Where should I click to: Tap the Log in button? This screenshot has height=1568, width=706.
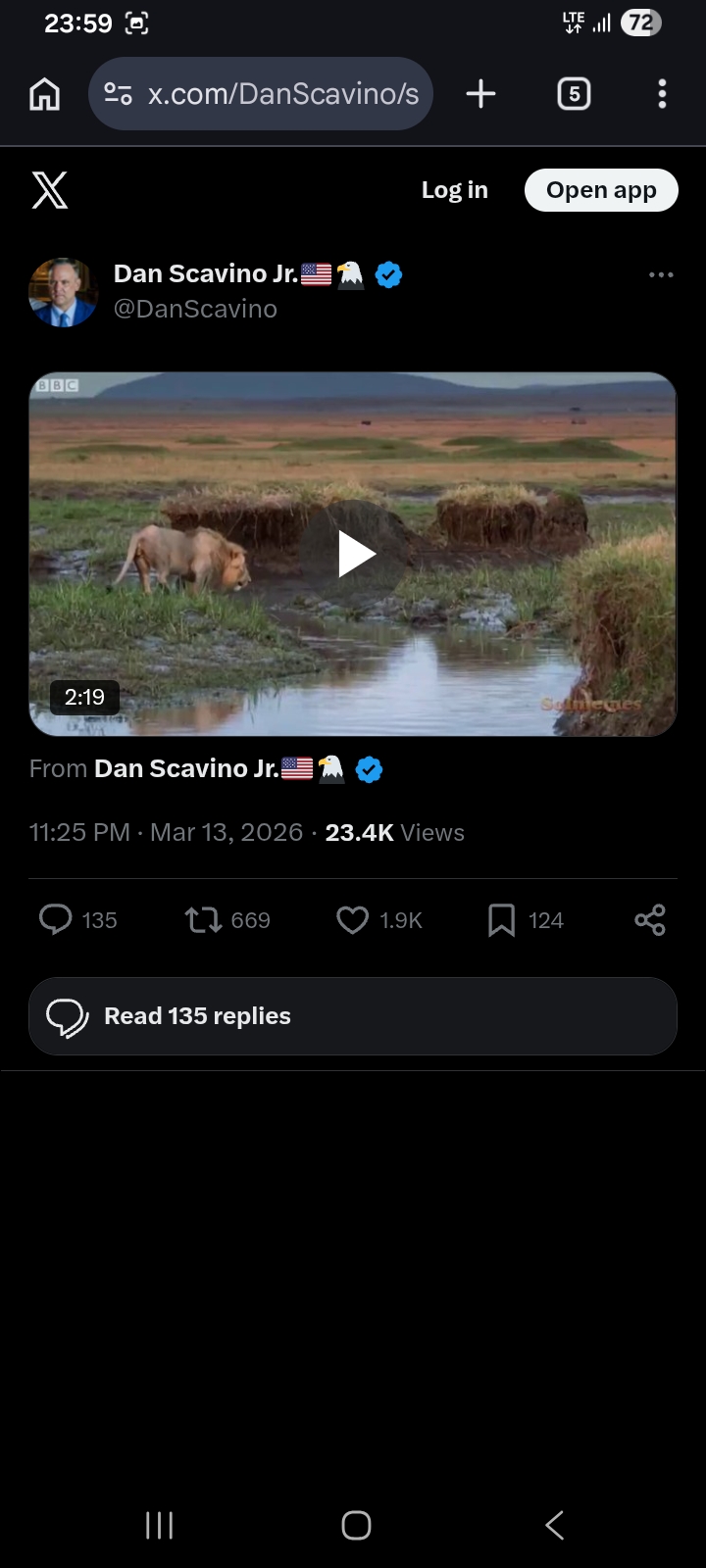tap(454, 190)
